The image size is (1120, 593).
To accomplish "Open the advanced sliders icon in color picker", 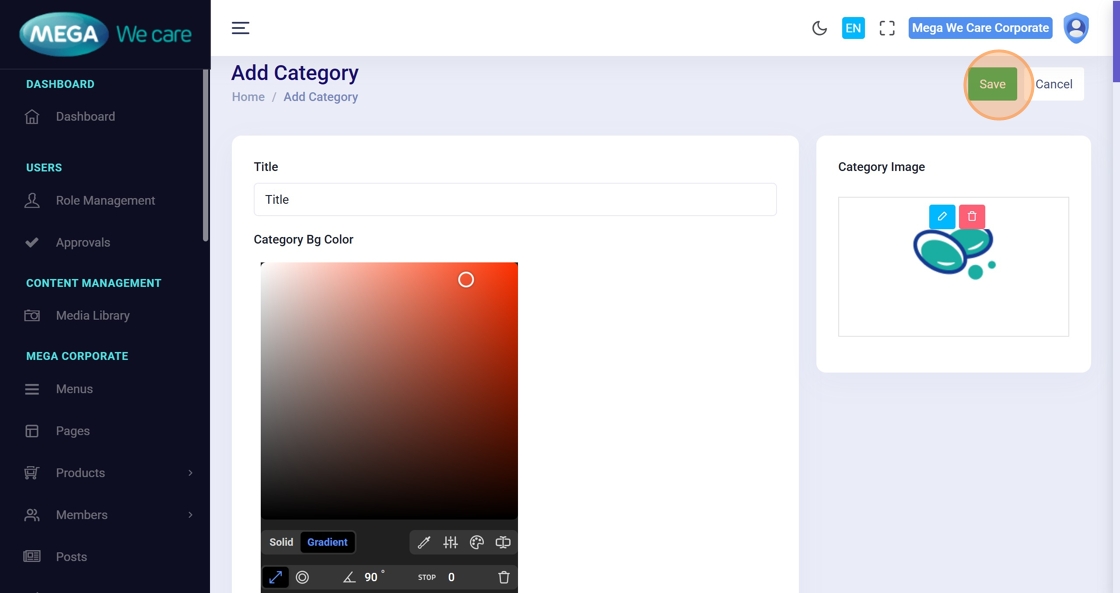I will coord(450,542).
